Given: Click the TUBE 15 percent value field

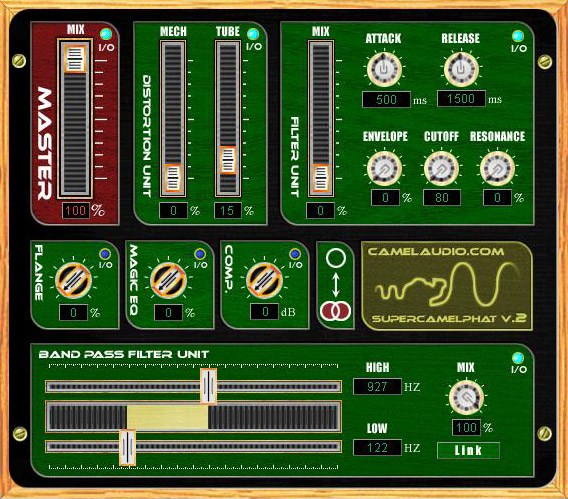Looking at the screenshot, I should coord(228,211).
